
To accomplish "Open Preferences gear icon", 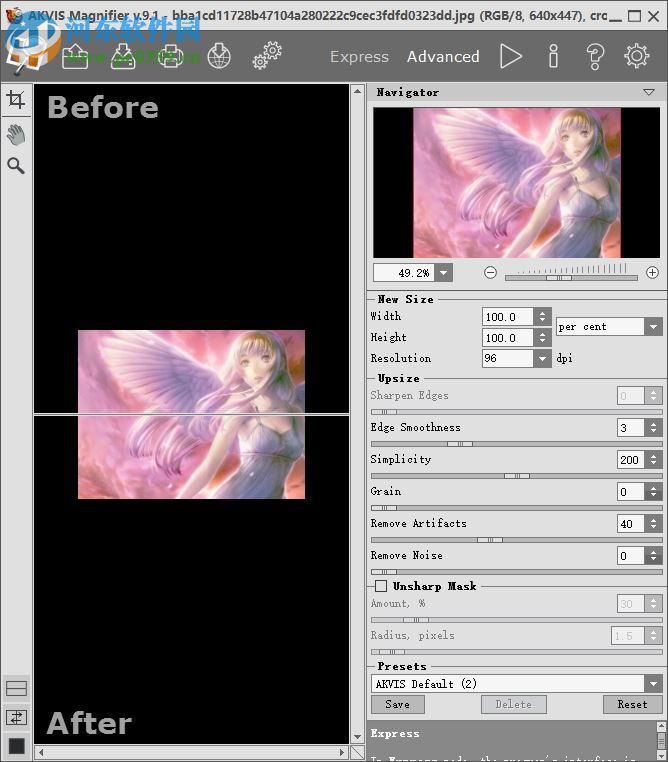I will click(x=637, y=56).
